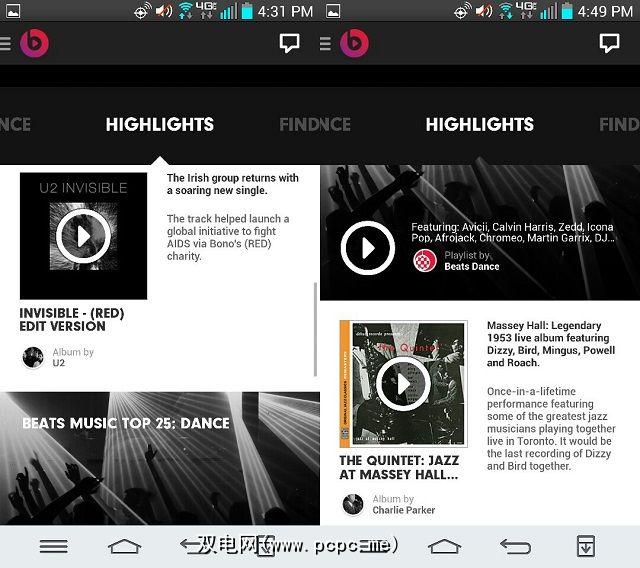640x568 pixels.
Task: Tap the Home button on the right nav bar
Action: [x=444, y=546]
